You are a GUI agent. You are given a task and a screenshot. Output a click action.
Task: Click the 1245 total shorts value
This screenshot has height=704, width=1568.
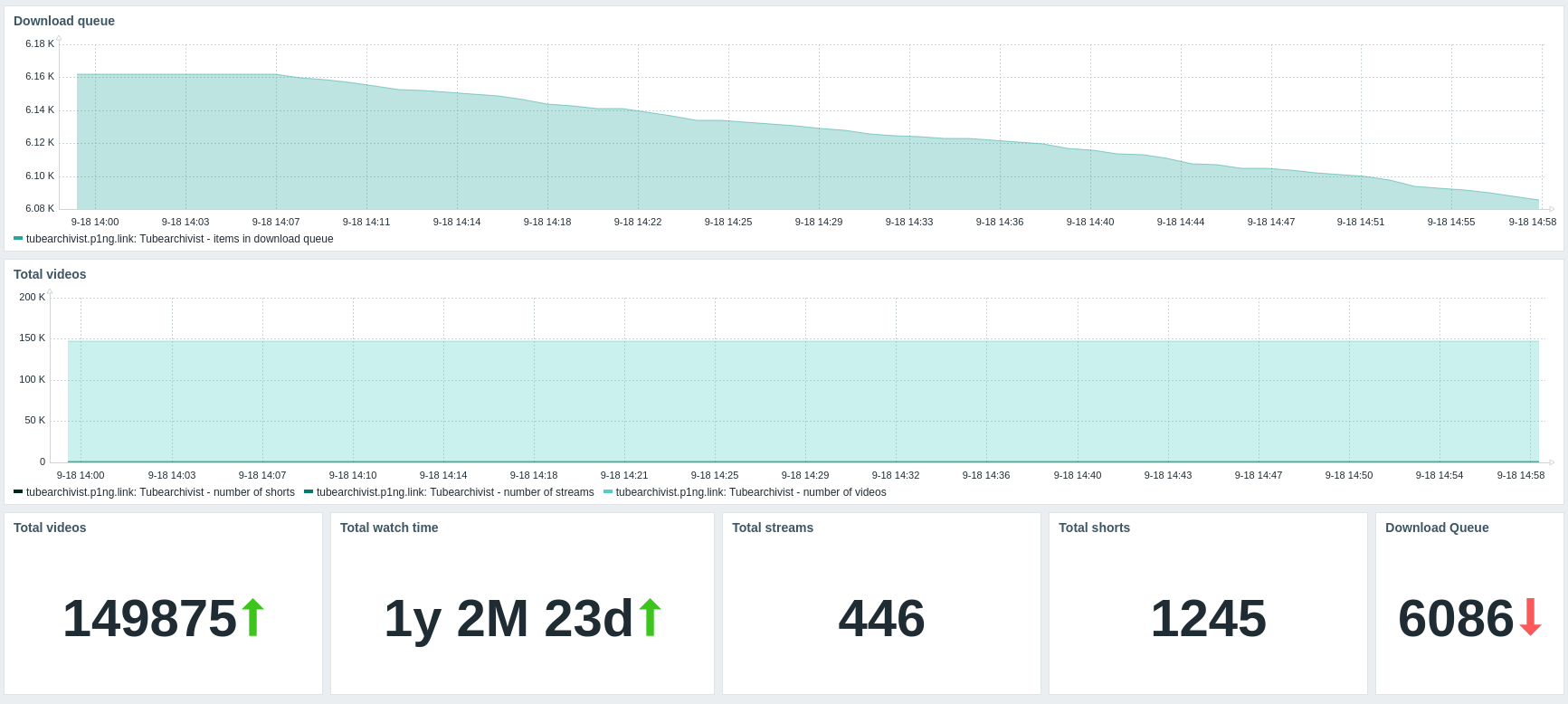pos(1208,619)
